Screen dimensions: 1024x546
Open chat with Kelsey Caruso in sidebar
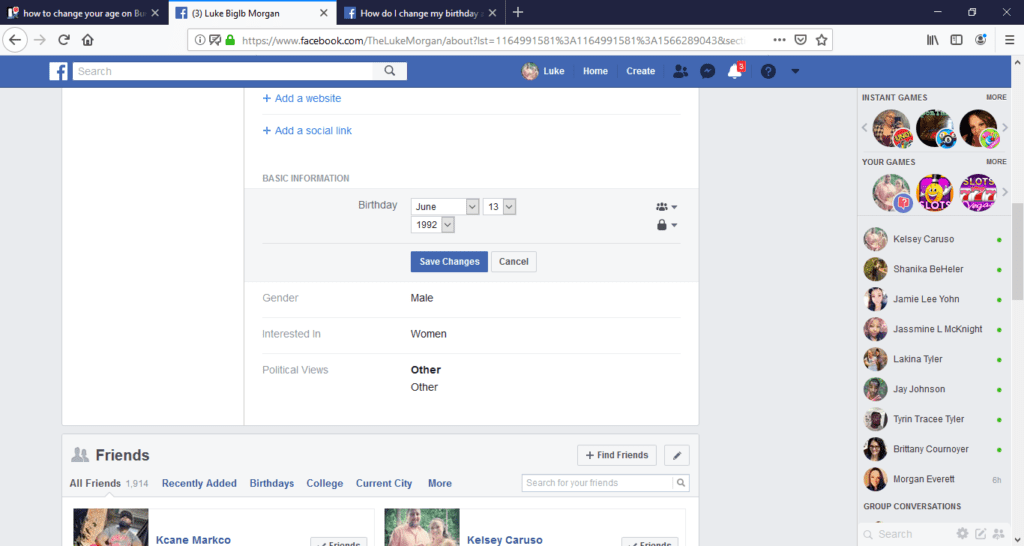935,239
